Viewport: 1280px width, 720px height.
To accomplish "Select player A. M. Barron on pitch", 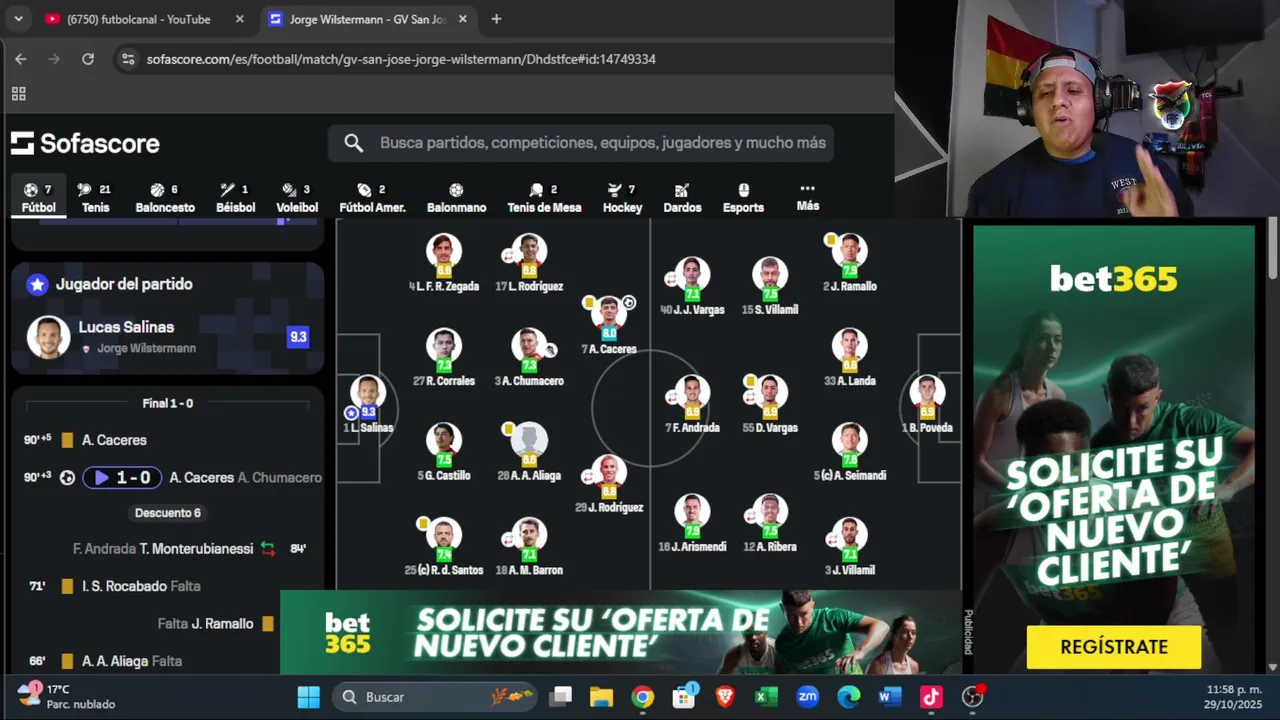I will 529,547.
